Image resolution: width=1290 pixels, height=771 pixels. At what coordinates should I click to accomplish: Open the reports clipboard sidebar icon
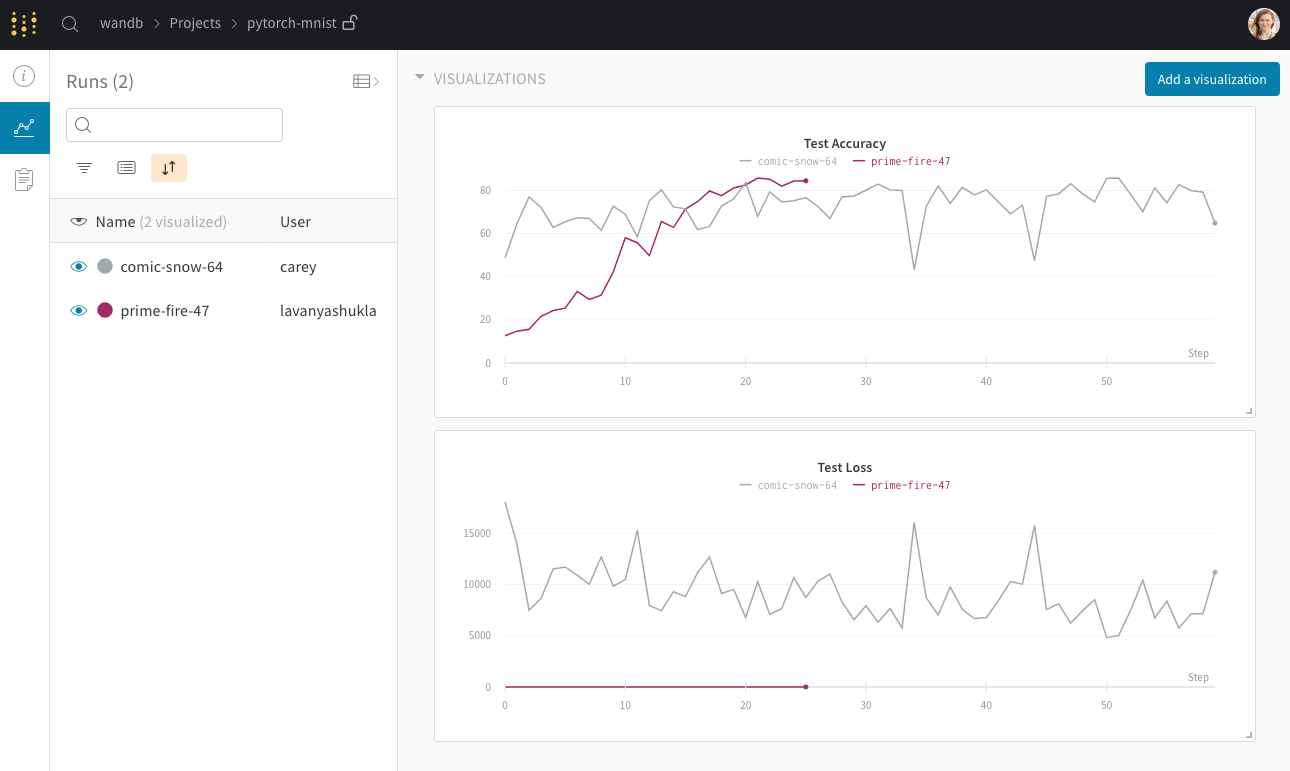(x=24, y=180)
